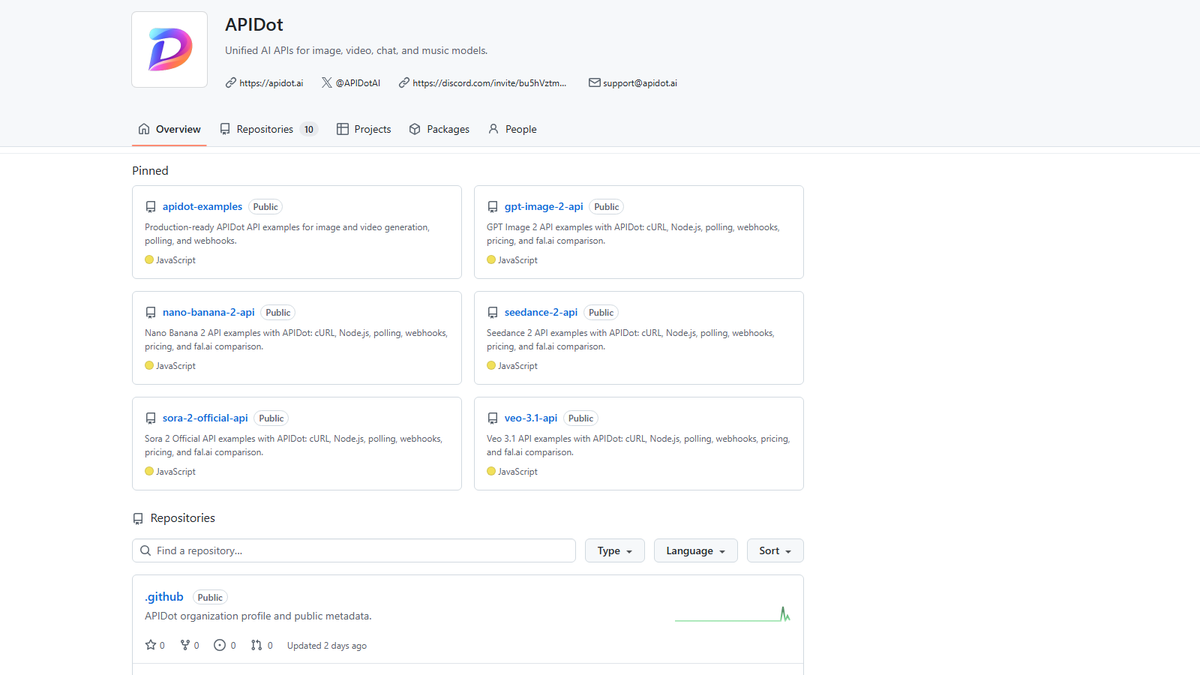This screenshot has height=675, width=1200.
Task: Open the sora-2-official-api pinned repository
Action: pos(205,419)
